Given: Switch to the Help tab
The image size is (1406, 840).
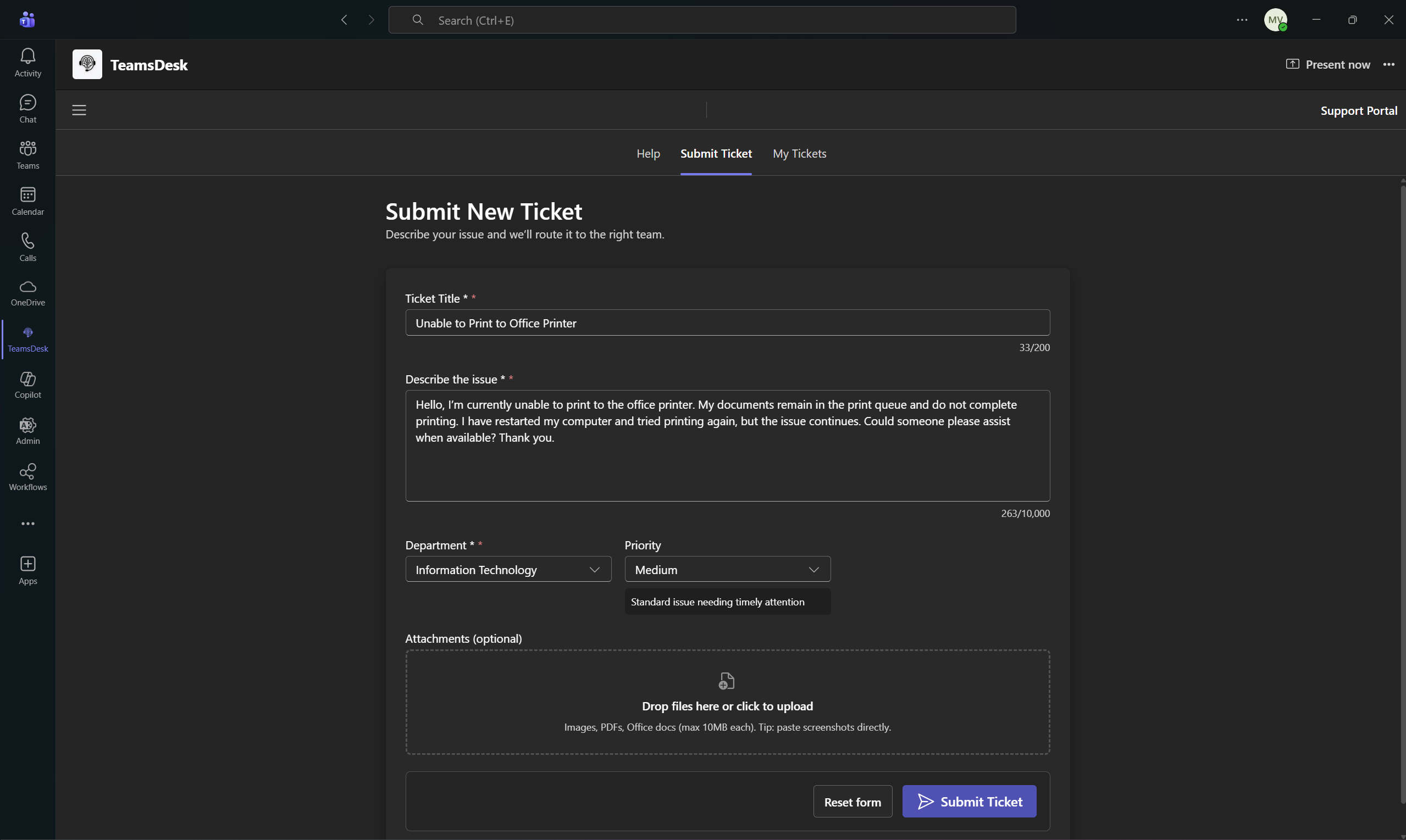Looking at the screenshot, I should point(648,153).
